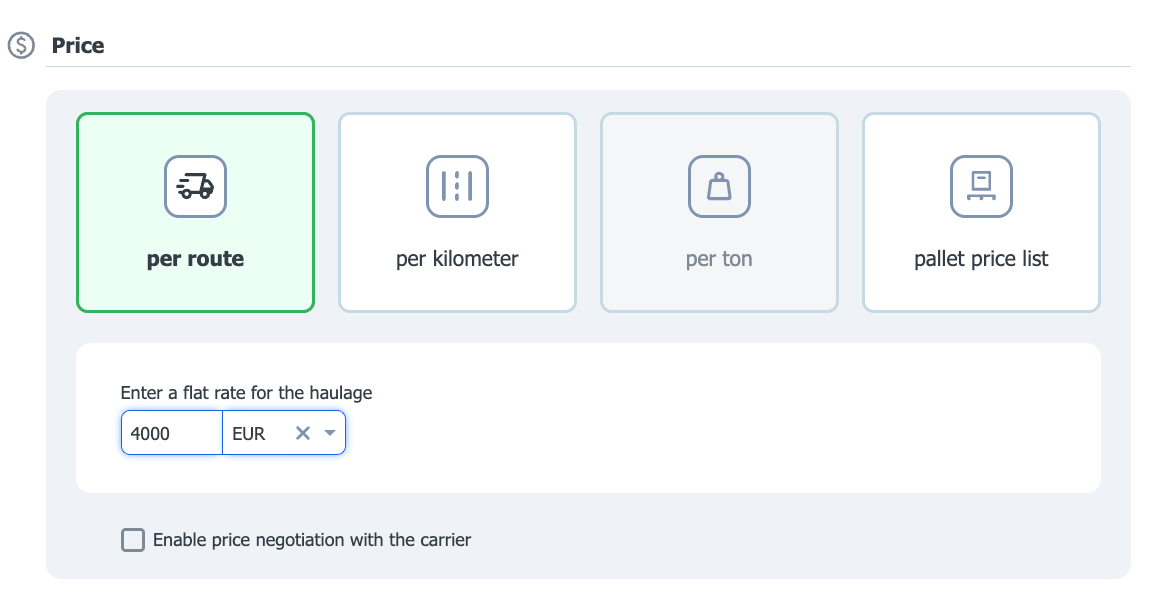Select the truck icon for per route
1152x608 pixels.
point(195,187)
